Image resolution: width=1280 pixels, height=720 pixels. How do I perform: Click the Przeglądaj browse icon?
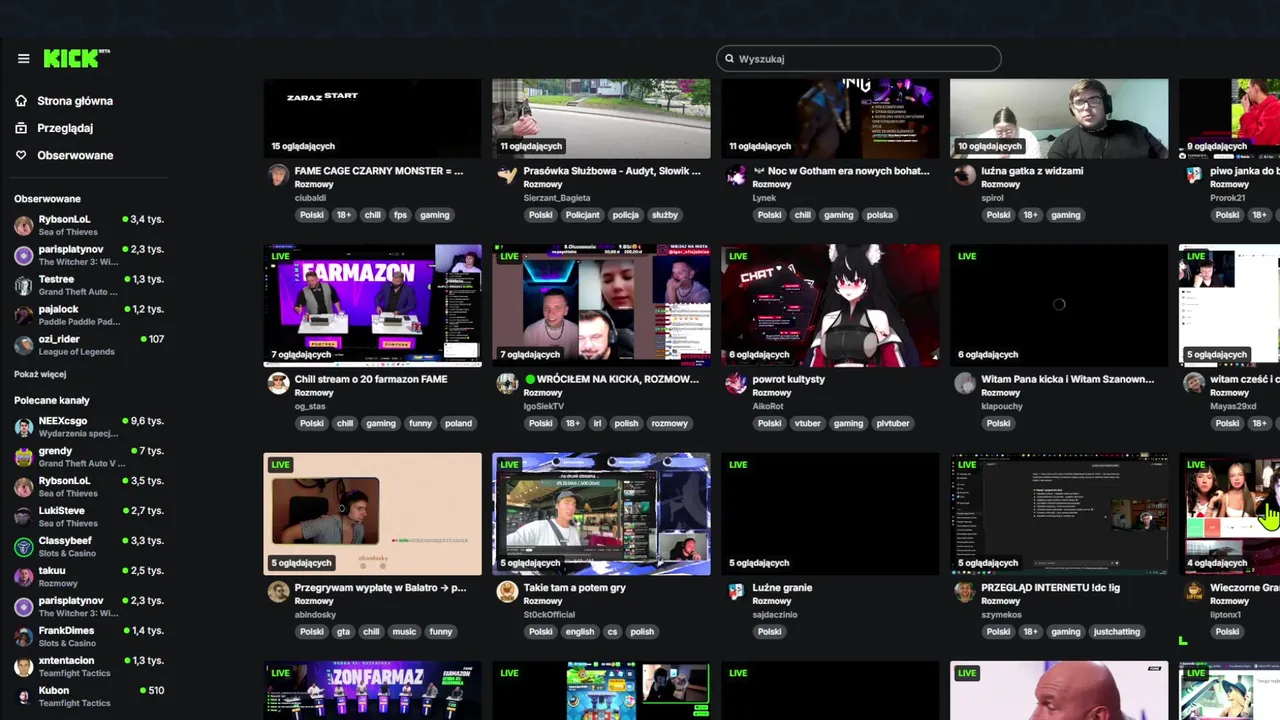point(21,128)
